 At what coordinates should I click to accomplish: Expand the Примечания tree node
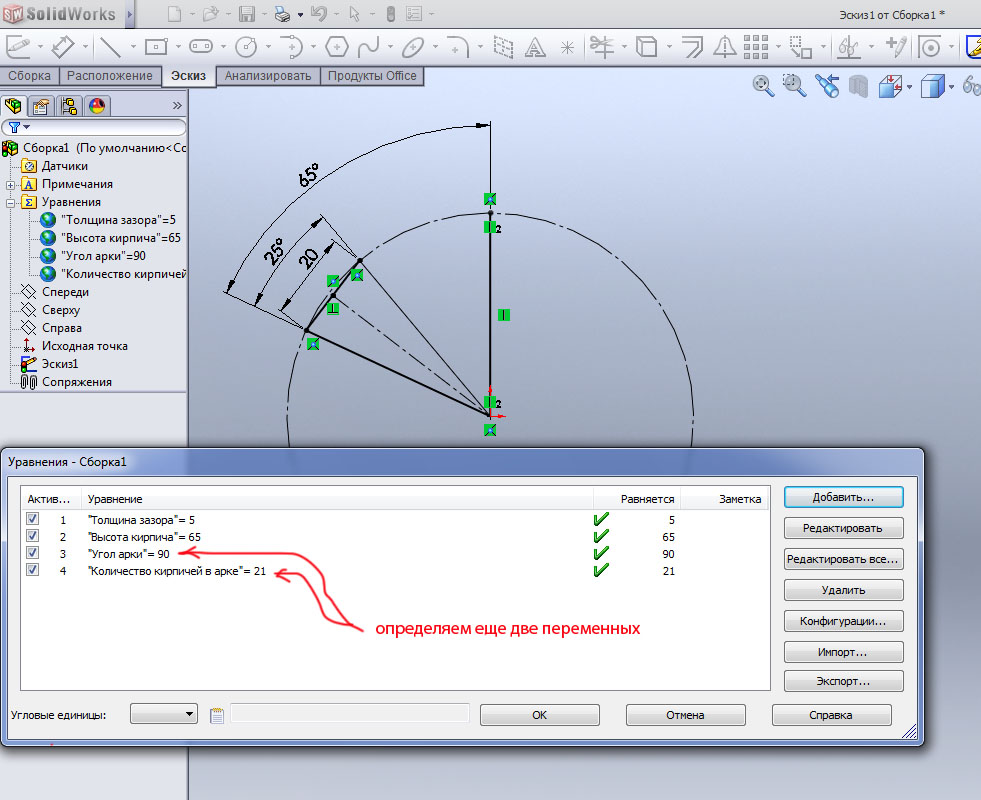click(10, 184)
